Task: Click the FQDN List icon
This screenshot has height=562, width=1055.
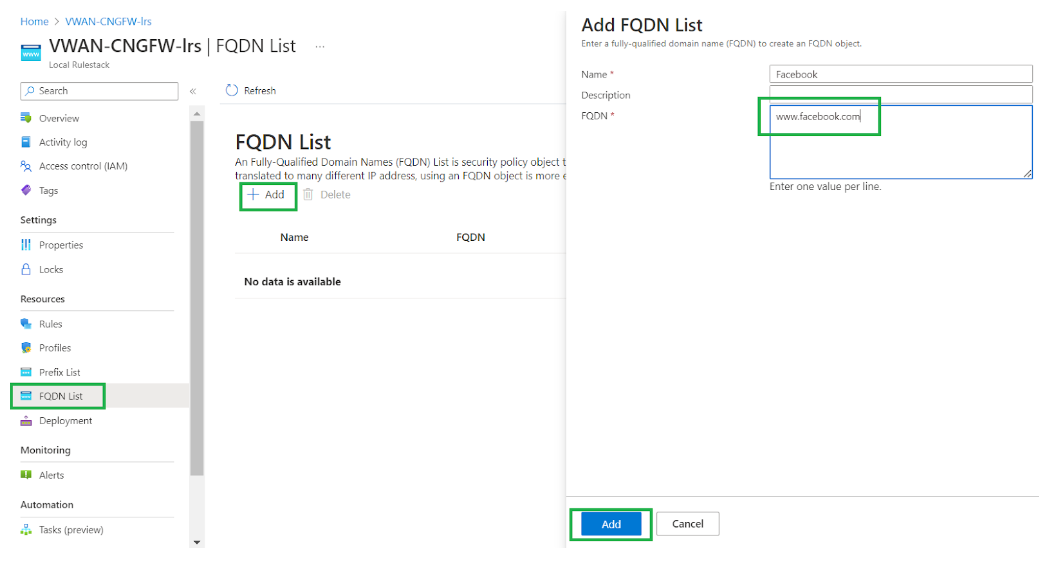Action: (26, 396)
